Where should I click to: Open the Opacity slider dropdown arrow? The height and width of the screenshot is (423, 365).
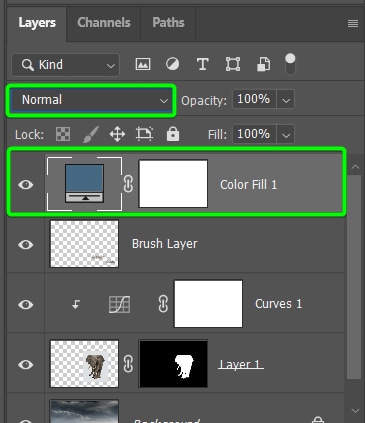(x=286, y=100)
